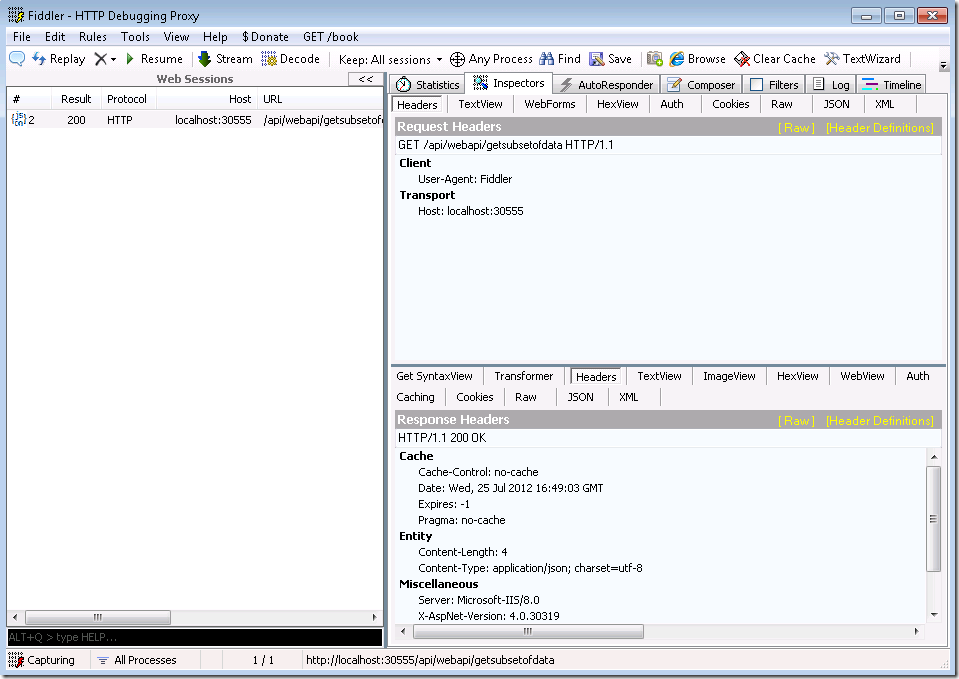
Task: Open Find with the binoculars icon
Action: [560, 59]
